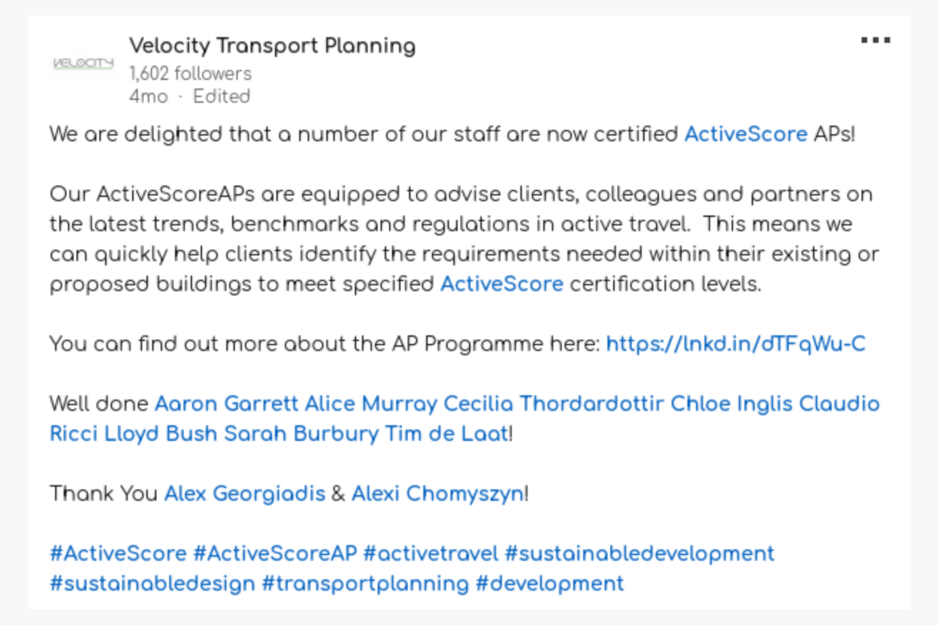Click ActiveScore link before certification levels

(x=501, y=283)
